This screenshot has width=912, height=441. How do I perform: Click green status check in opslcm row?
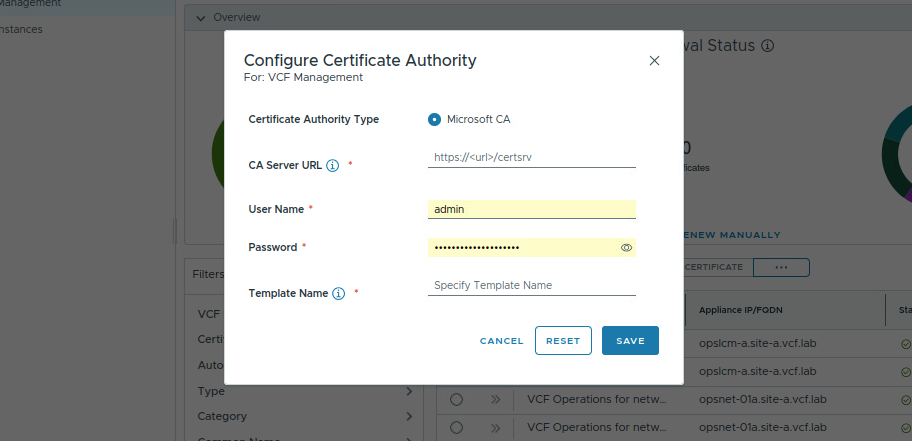(905, 344)
